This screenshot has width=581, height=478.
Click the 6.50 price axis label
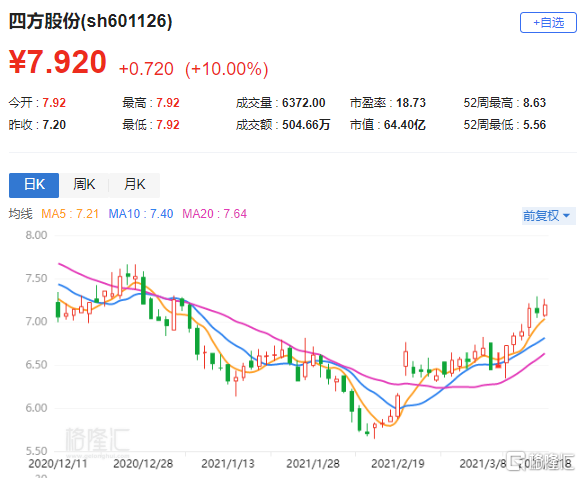[36, 365]
